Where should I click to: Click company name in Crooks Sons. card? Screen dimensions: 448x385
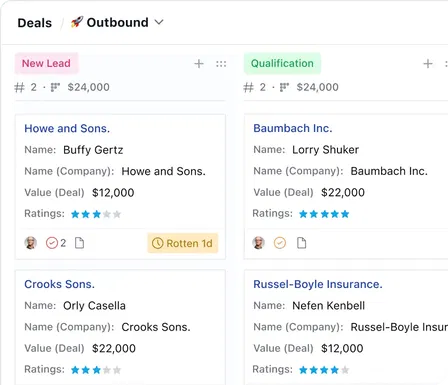click(x=156, y=327)
